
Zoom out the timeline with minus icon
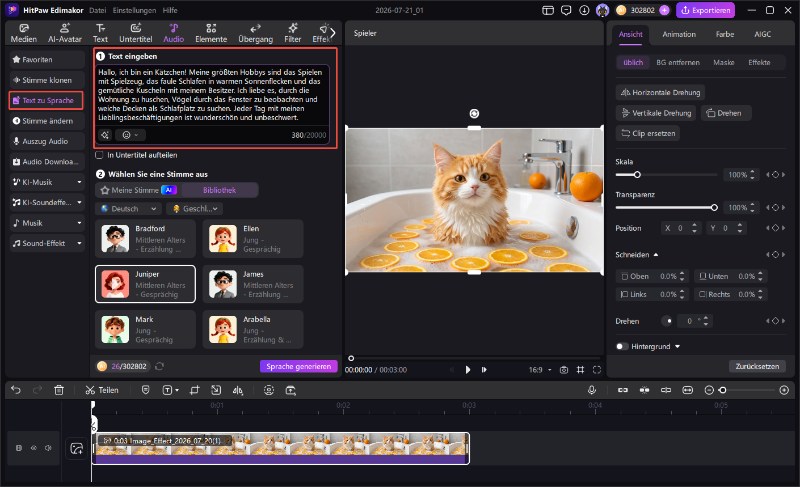(x=709, y=390)
